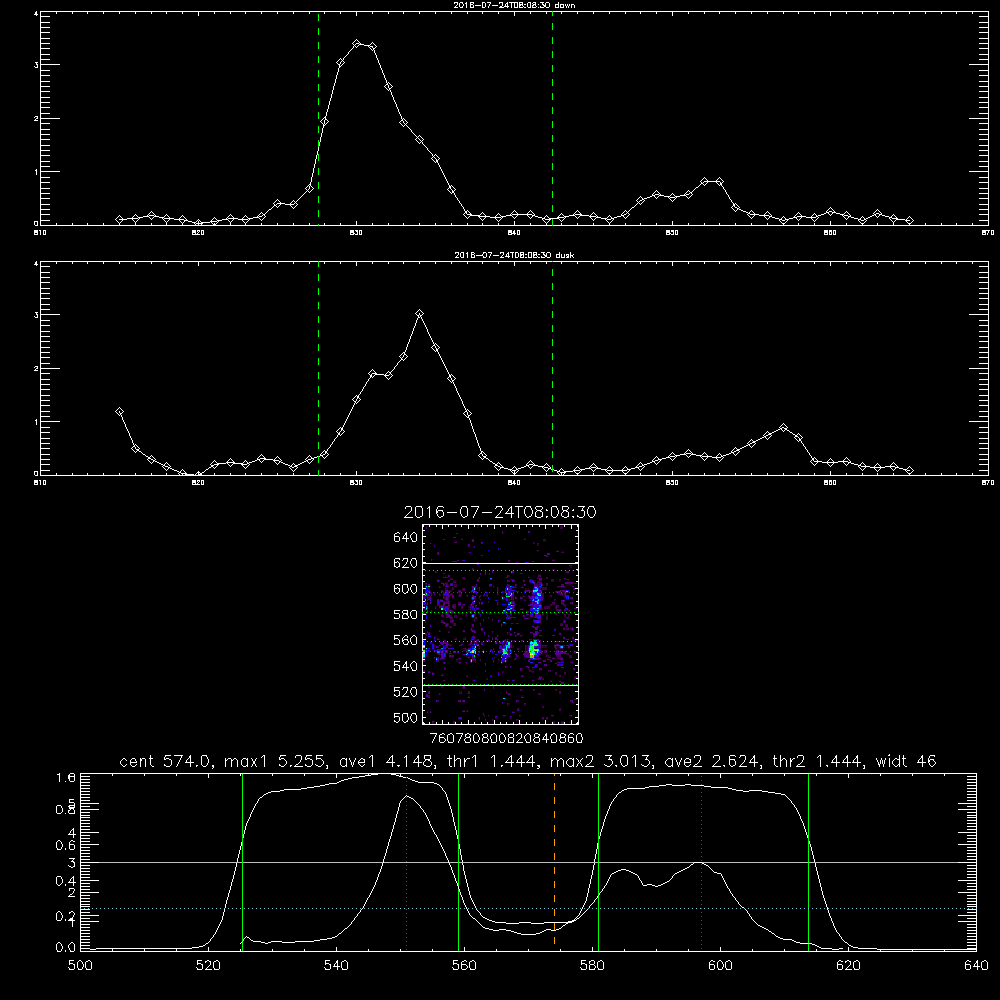This screenshot has height=1000, width=1000.
Task: Click spectrogram y-axis label 520
Action: pyautogui.click(x=405, y=692)
